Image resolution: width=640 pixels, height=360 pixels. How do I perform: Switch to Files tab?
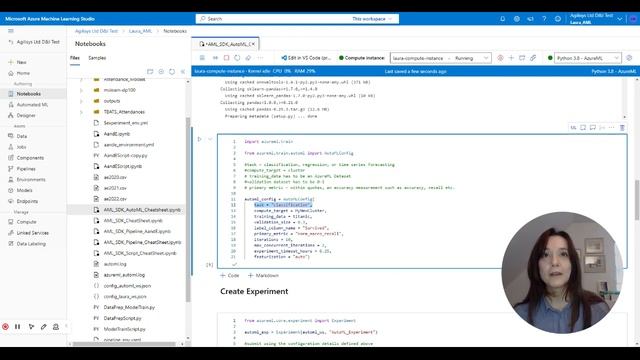point(75,58)
